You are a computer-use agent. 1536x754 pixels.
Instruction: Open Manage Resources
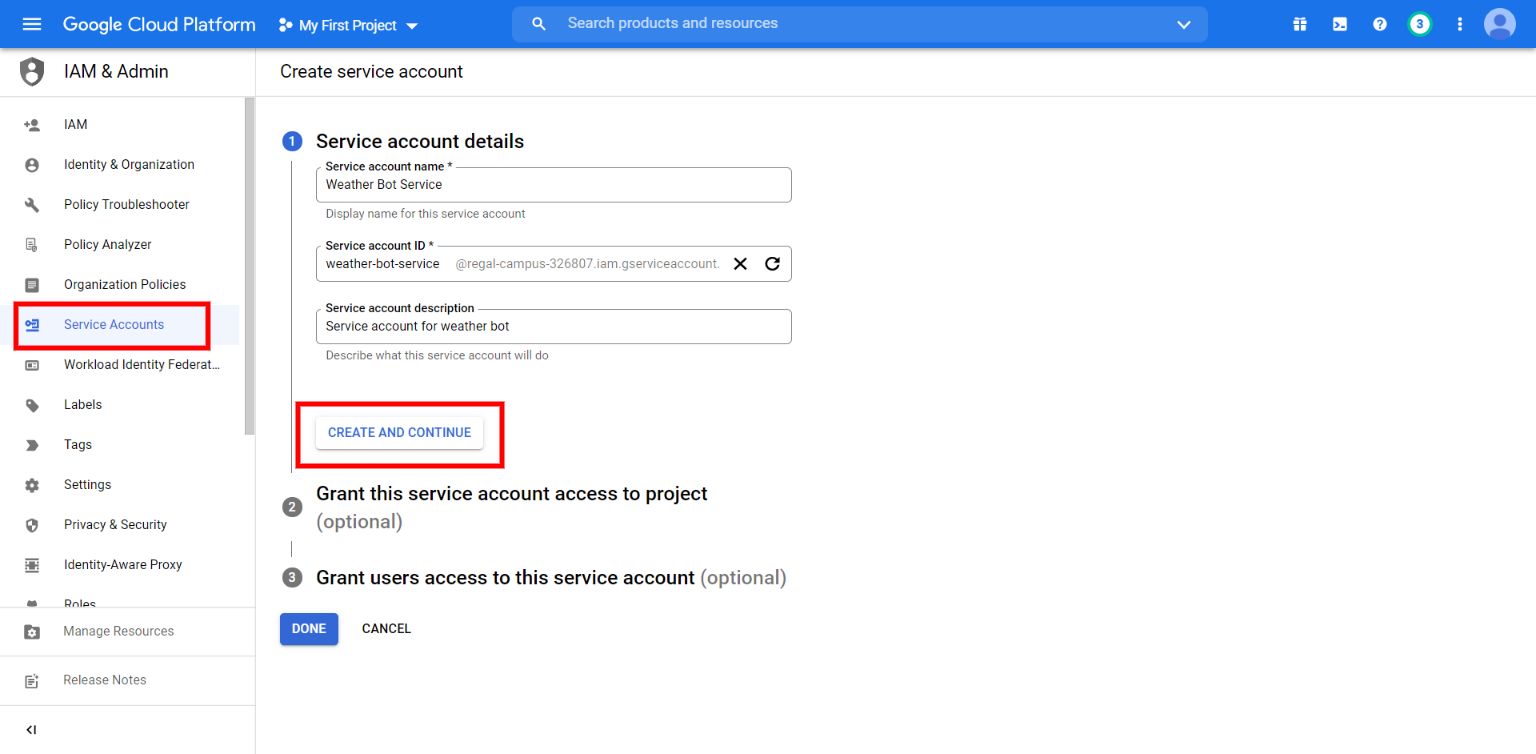coord(118,631)
